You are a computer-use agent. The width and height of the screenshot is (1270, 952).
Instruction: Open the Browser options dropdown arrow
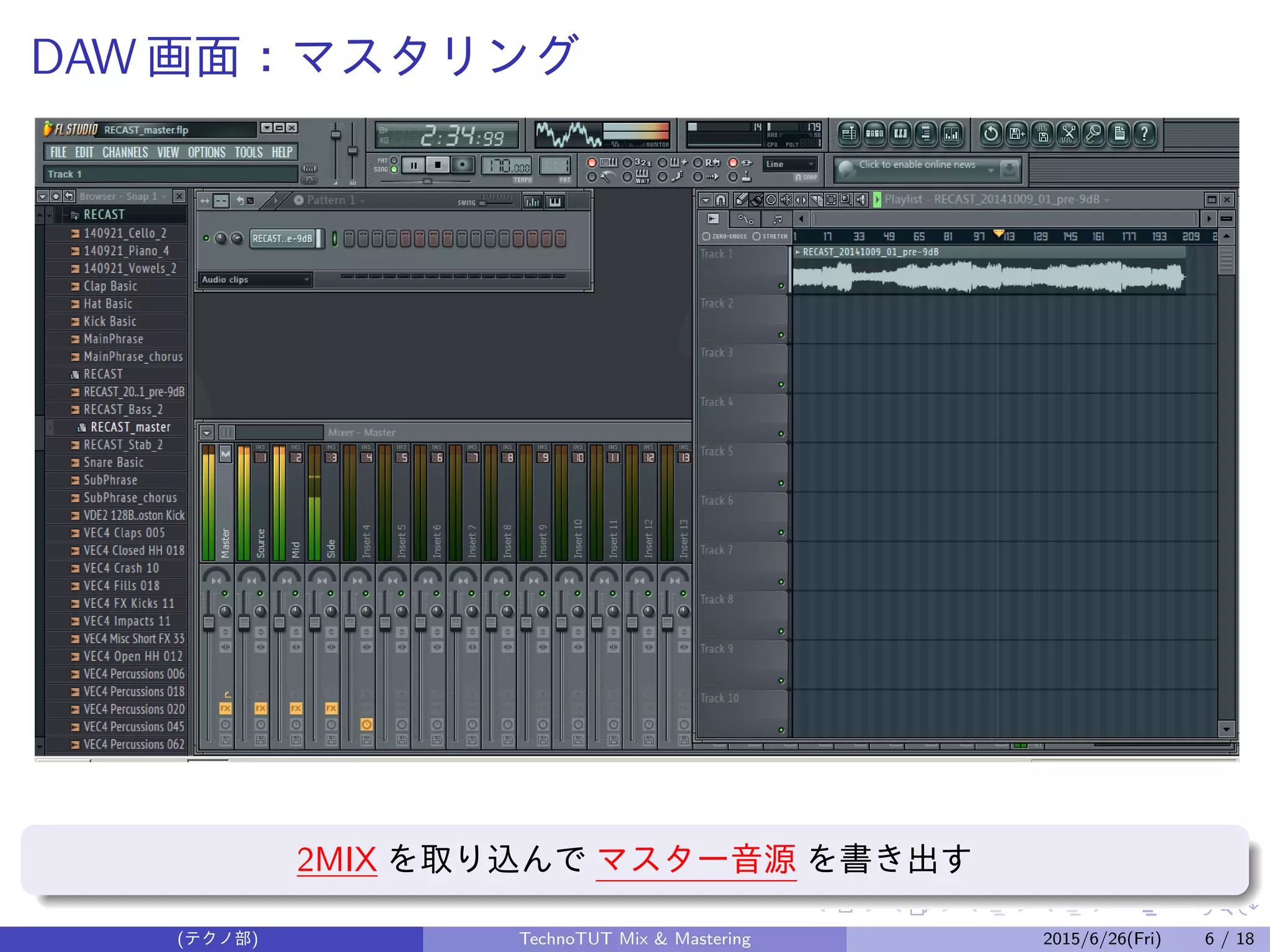[42, 196]
